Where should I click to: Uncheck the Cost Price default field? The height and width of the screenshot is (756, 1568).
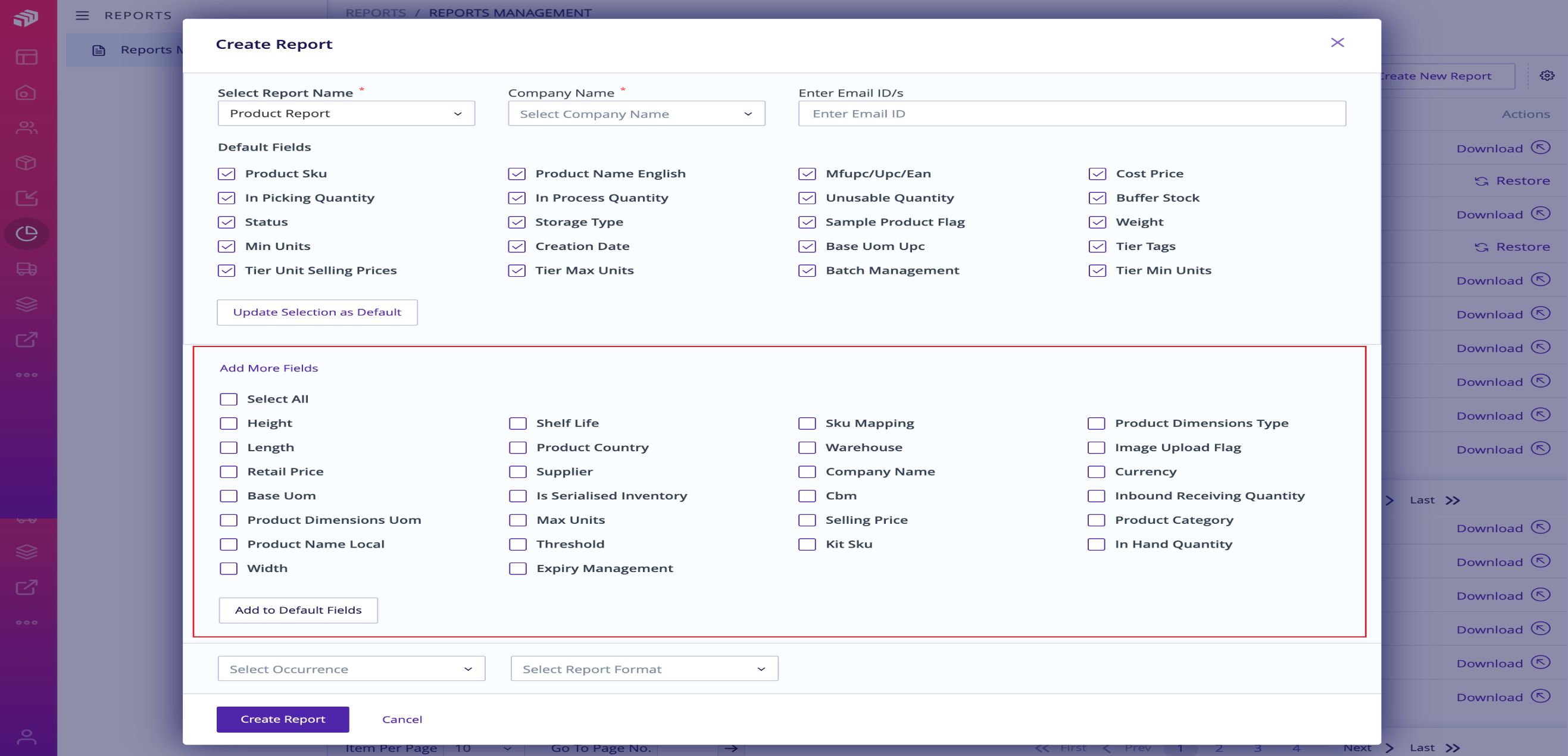coord(1098,174)
